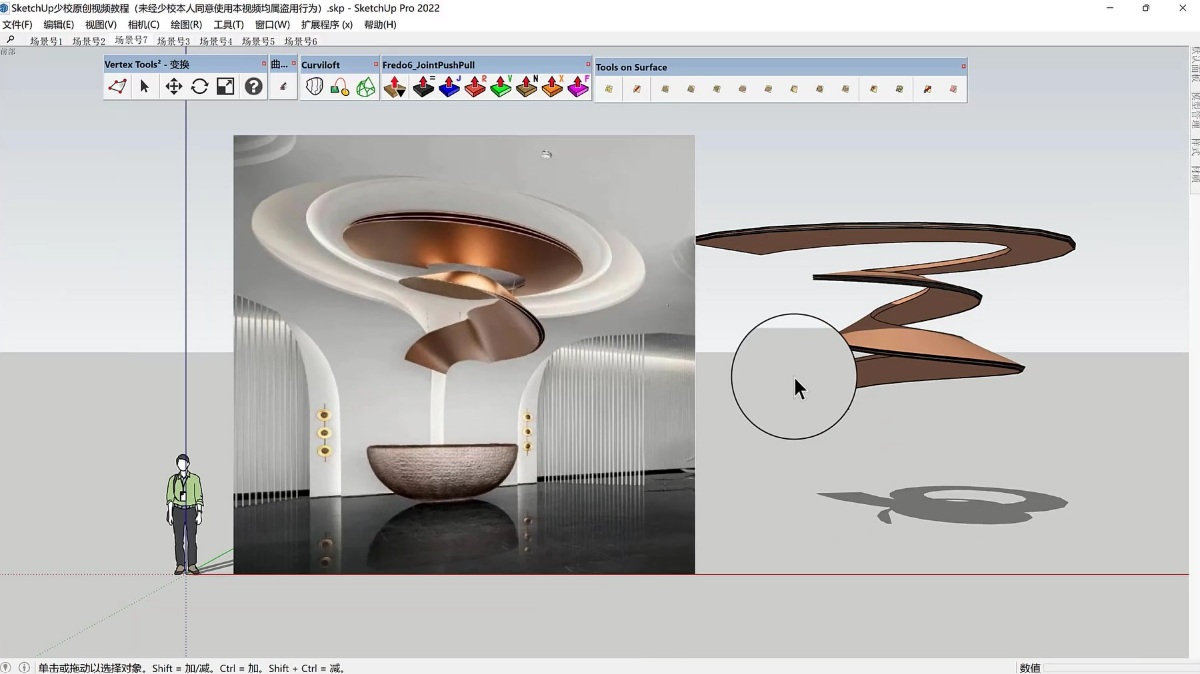Open the 文件(F) menu
Viewport: 1200px width, 674px height.
[17, 25]
